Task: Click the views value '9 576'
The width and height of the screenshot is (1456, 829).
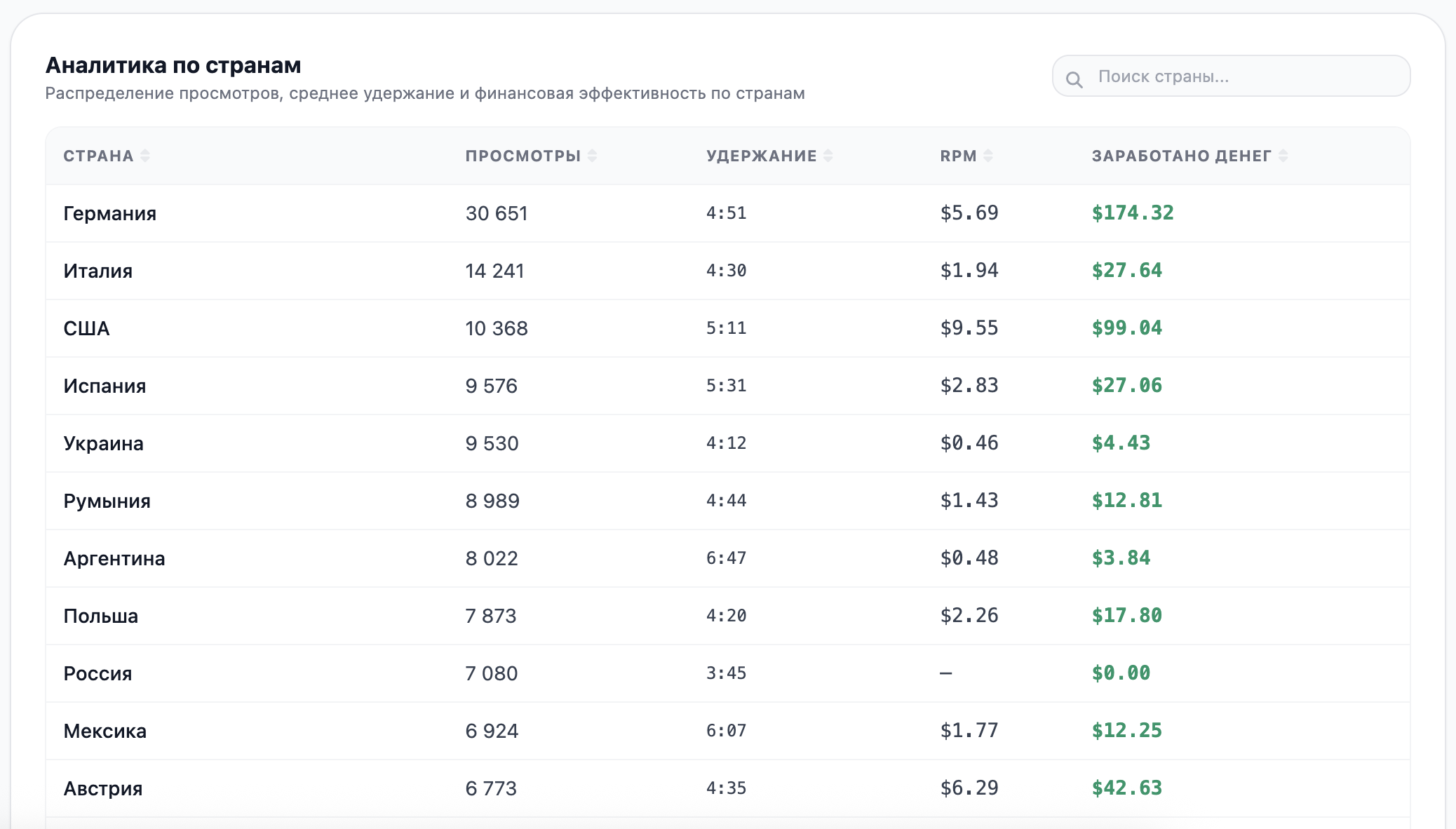Action: [x=491, y=386]
